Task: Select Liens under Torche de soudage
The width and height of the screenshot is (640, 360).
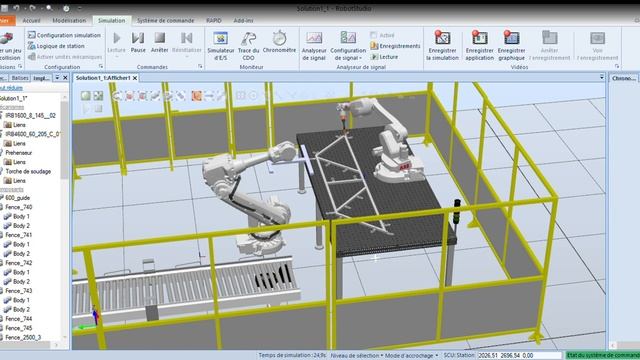Action: point(19,181)
